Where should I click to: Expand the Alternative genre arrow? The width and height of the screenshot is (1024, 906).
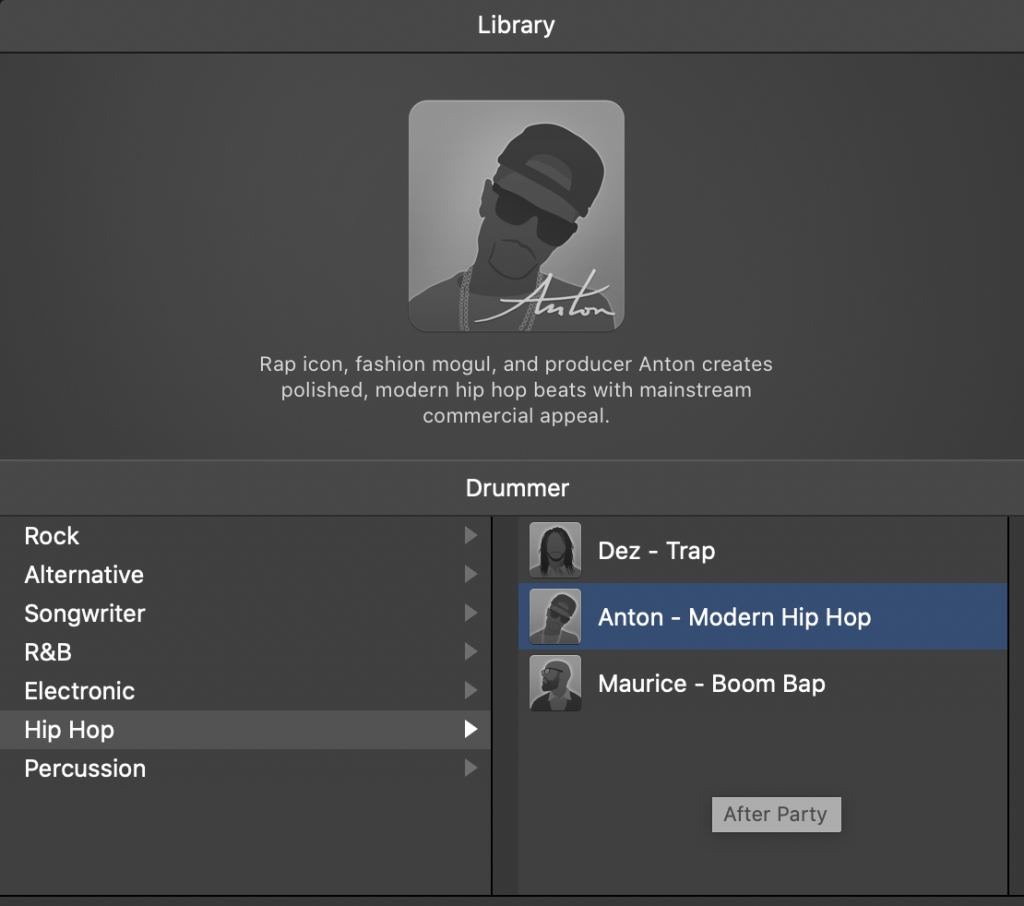pos(470,575)
